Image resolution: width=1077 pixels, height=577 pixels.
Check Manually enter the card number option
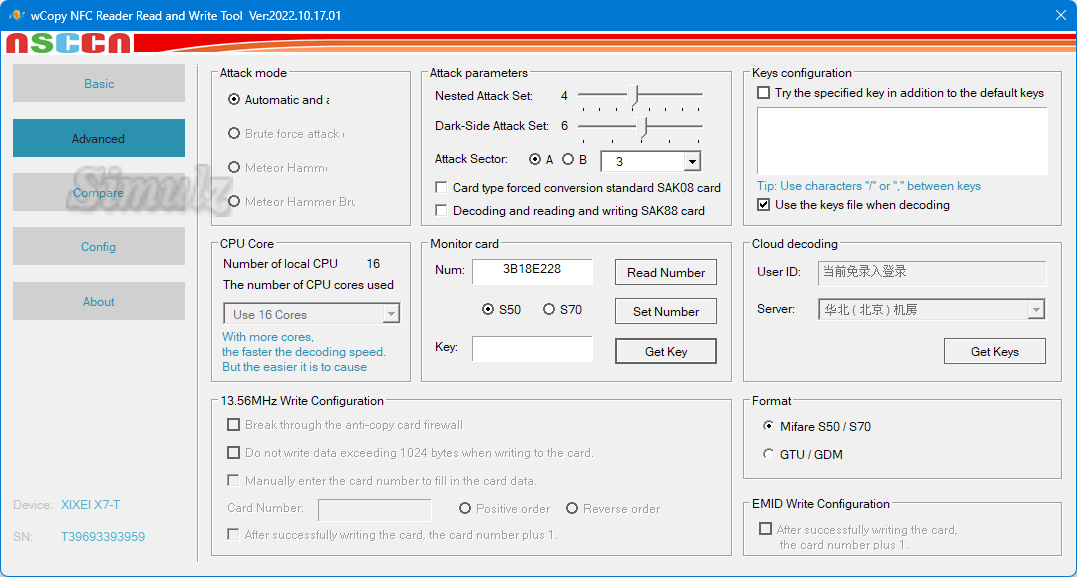tap(234, 480)
